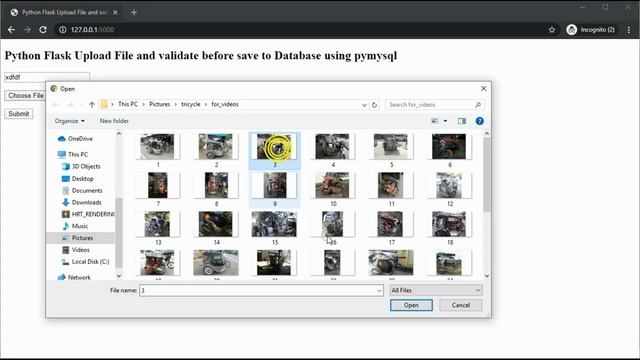Close the Python Flask Upload File tab

point(115,12)
